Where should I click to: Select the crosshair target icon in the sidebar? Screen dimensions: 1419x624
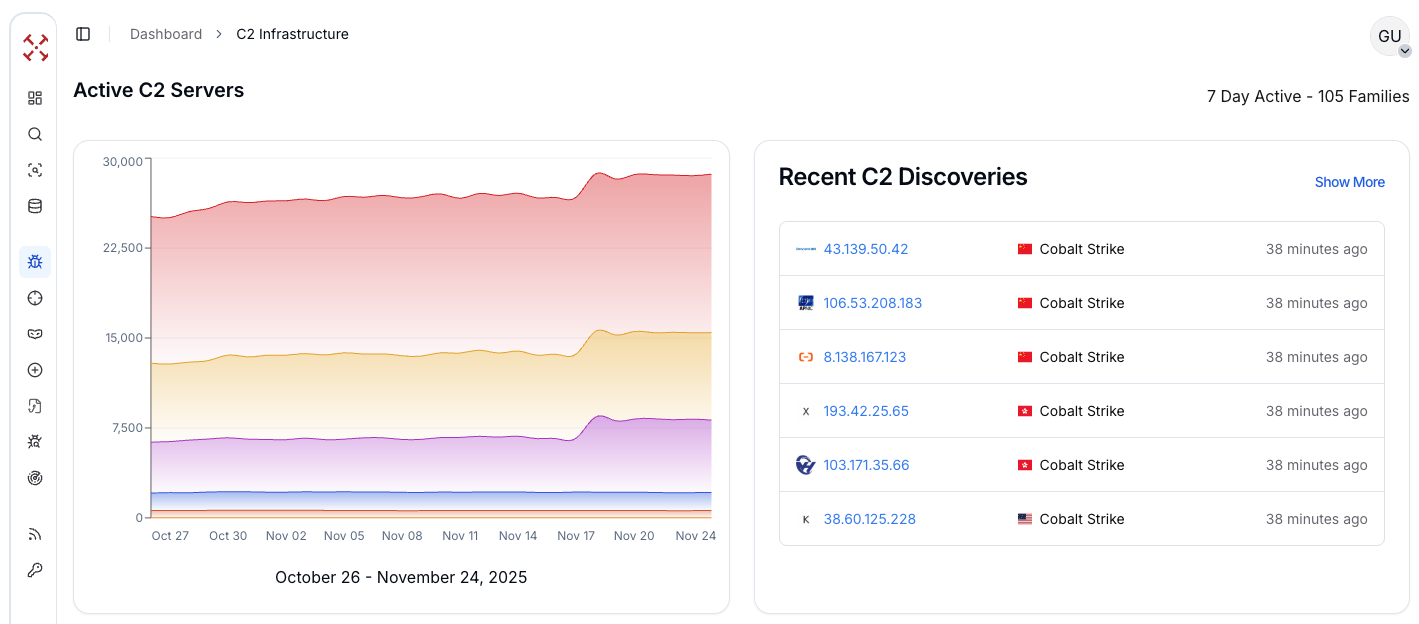[34, 298]
